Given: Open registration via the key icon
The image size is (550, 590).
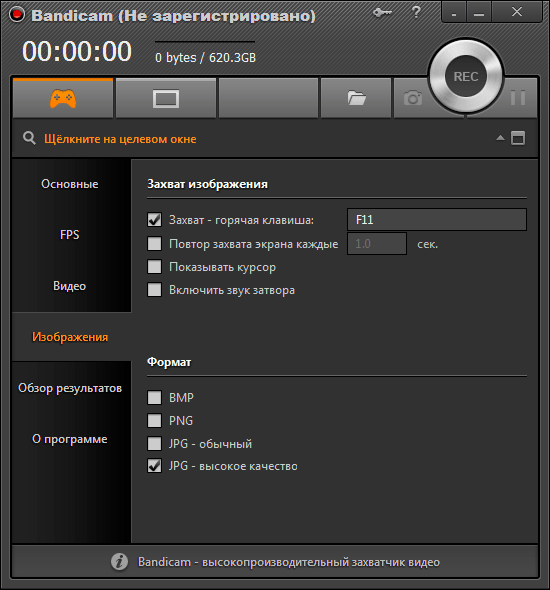Looking at the screenshot, I should click(382, 13).
